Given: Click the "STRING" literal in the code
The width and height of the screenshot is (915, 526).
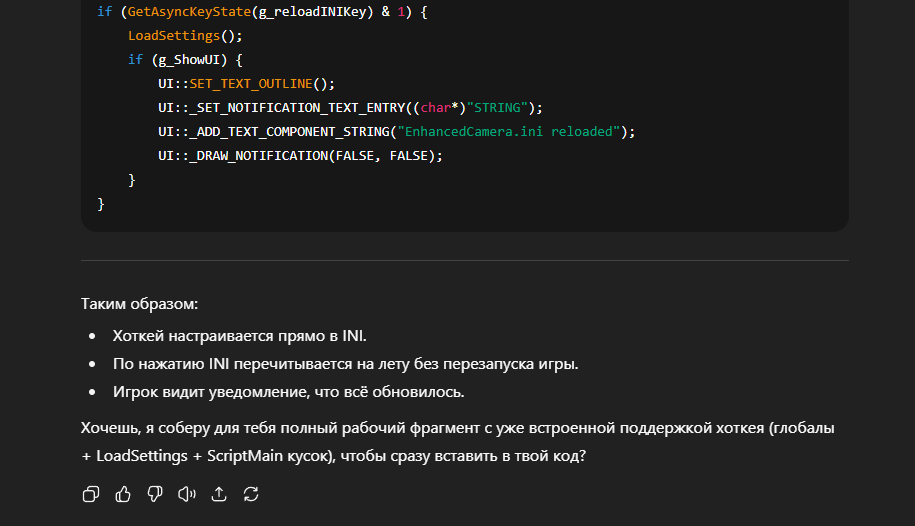Looking at the screenshot, I should pos(499,107).
